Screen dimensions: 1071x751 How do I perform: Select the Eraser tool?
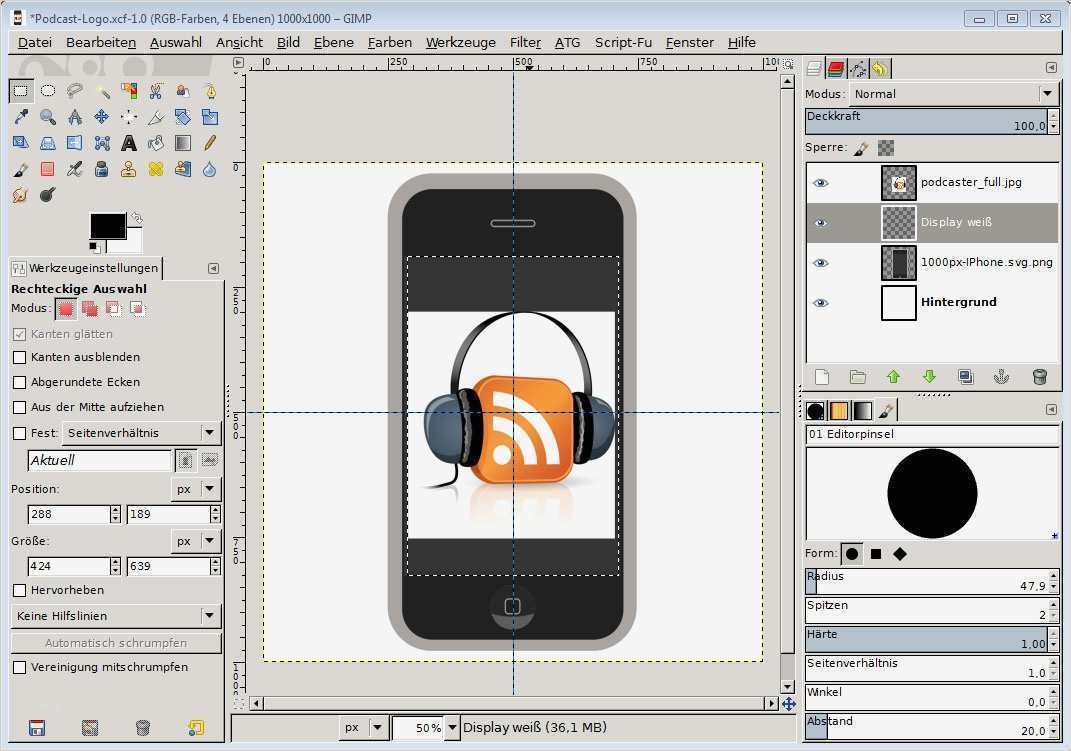coord(47,169)
